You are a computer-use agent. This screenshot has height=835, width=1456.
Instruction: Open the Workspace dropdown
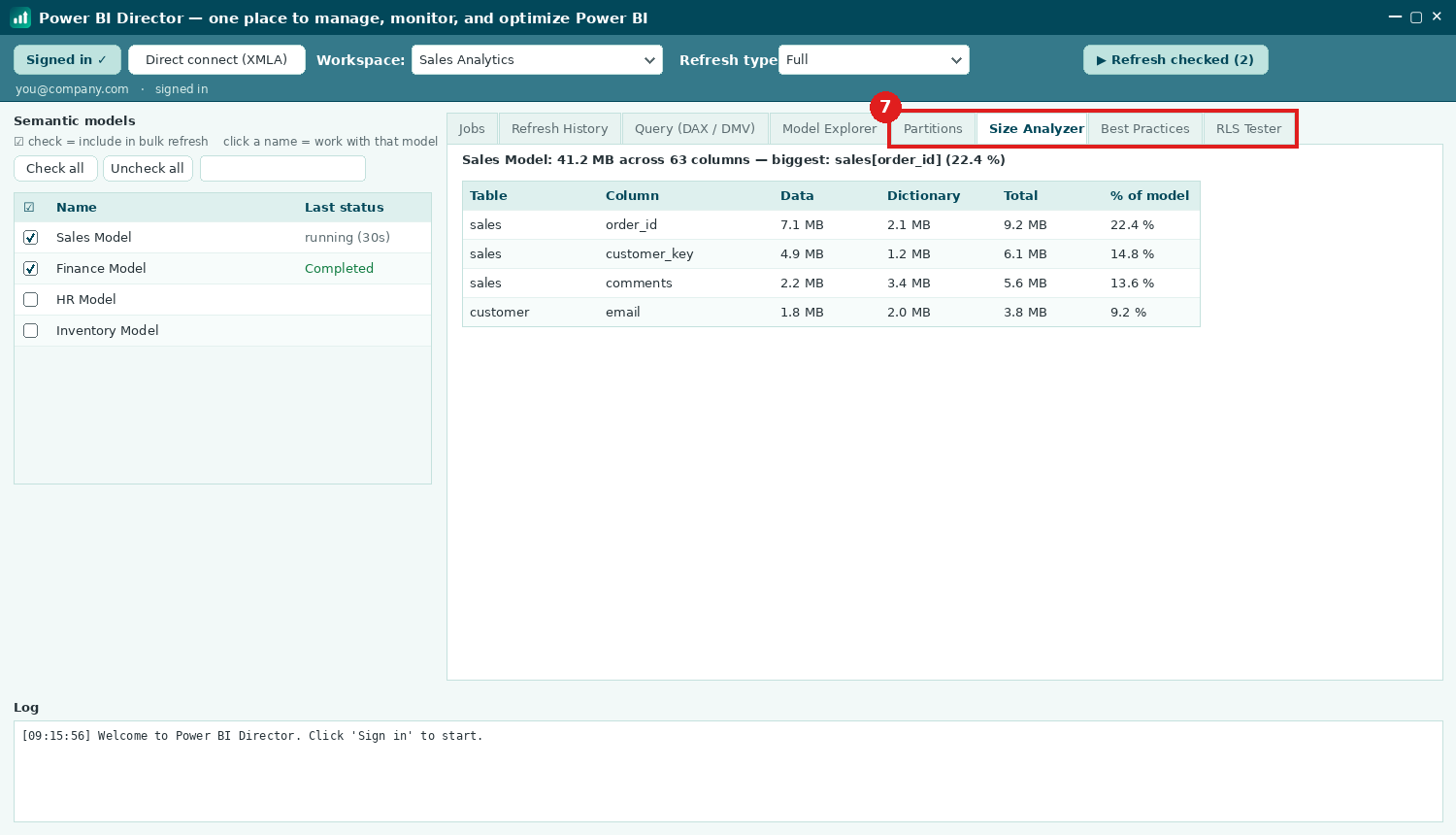[x=537, y=59]
